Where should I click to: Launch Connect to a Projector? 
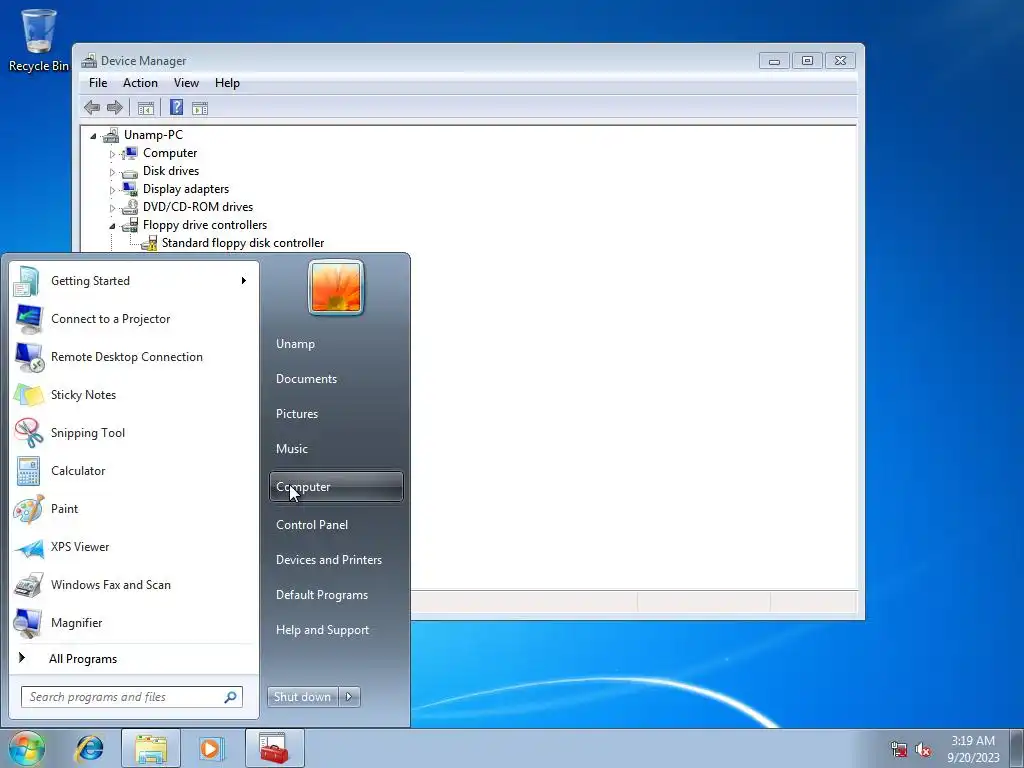[133, 319]
